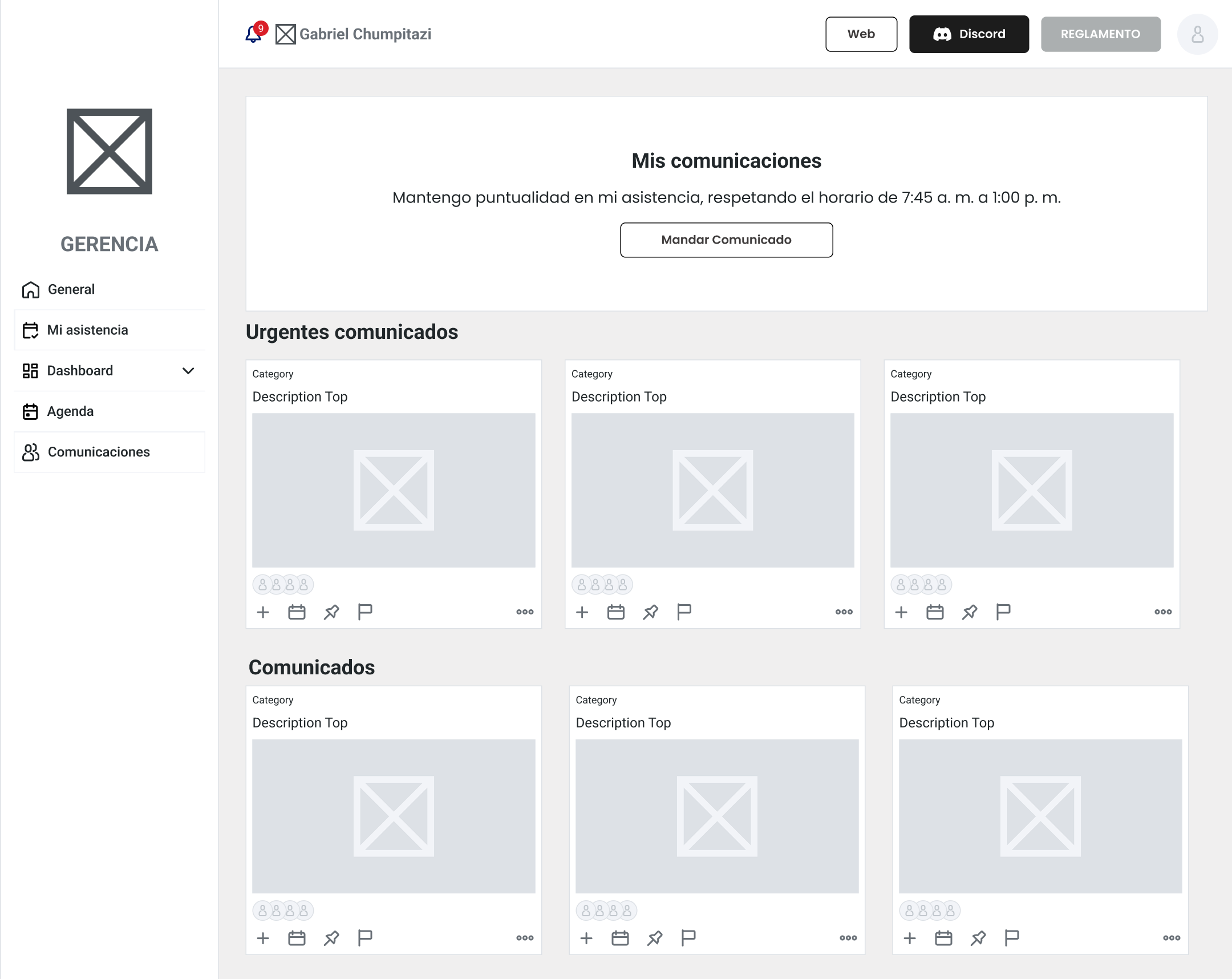Open the notifications bell with badge
This screenshot has height=979, width=1232.
(x=253, y=34)
